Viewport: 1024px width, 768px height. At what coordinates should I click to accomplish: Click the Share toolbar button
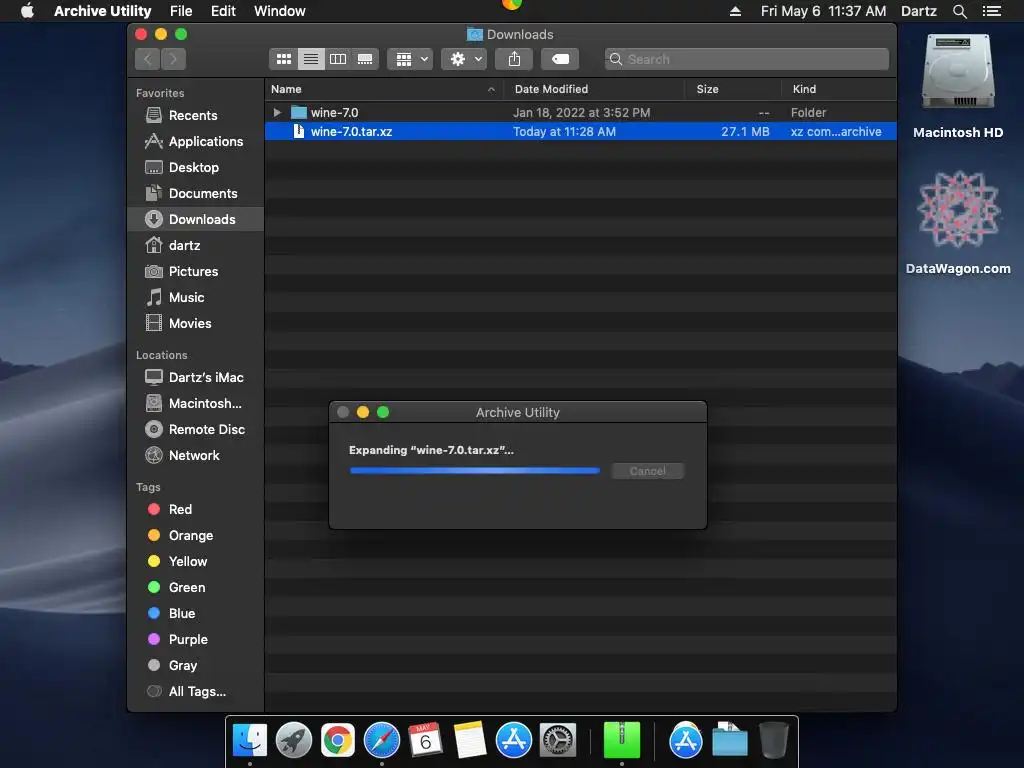point(514,59)
